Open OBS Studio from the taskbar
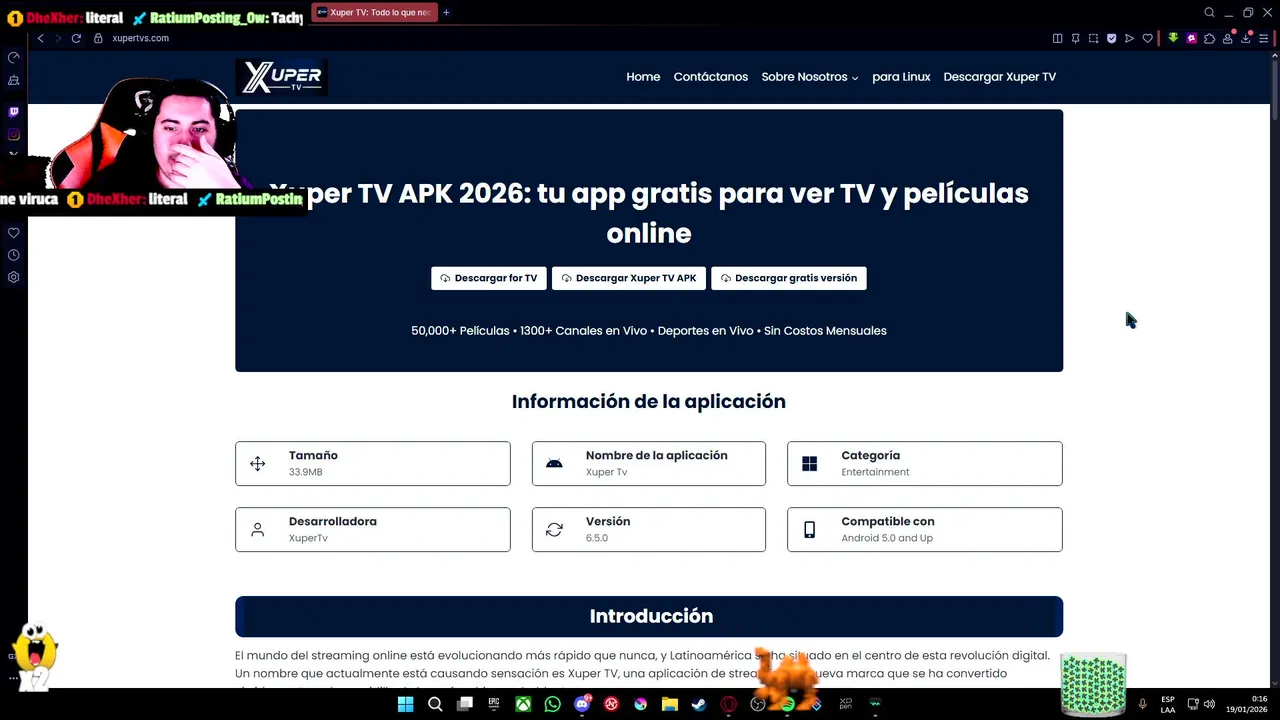Image resolution: width=1280 pixels, height=720 pixels. [758, 704]
